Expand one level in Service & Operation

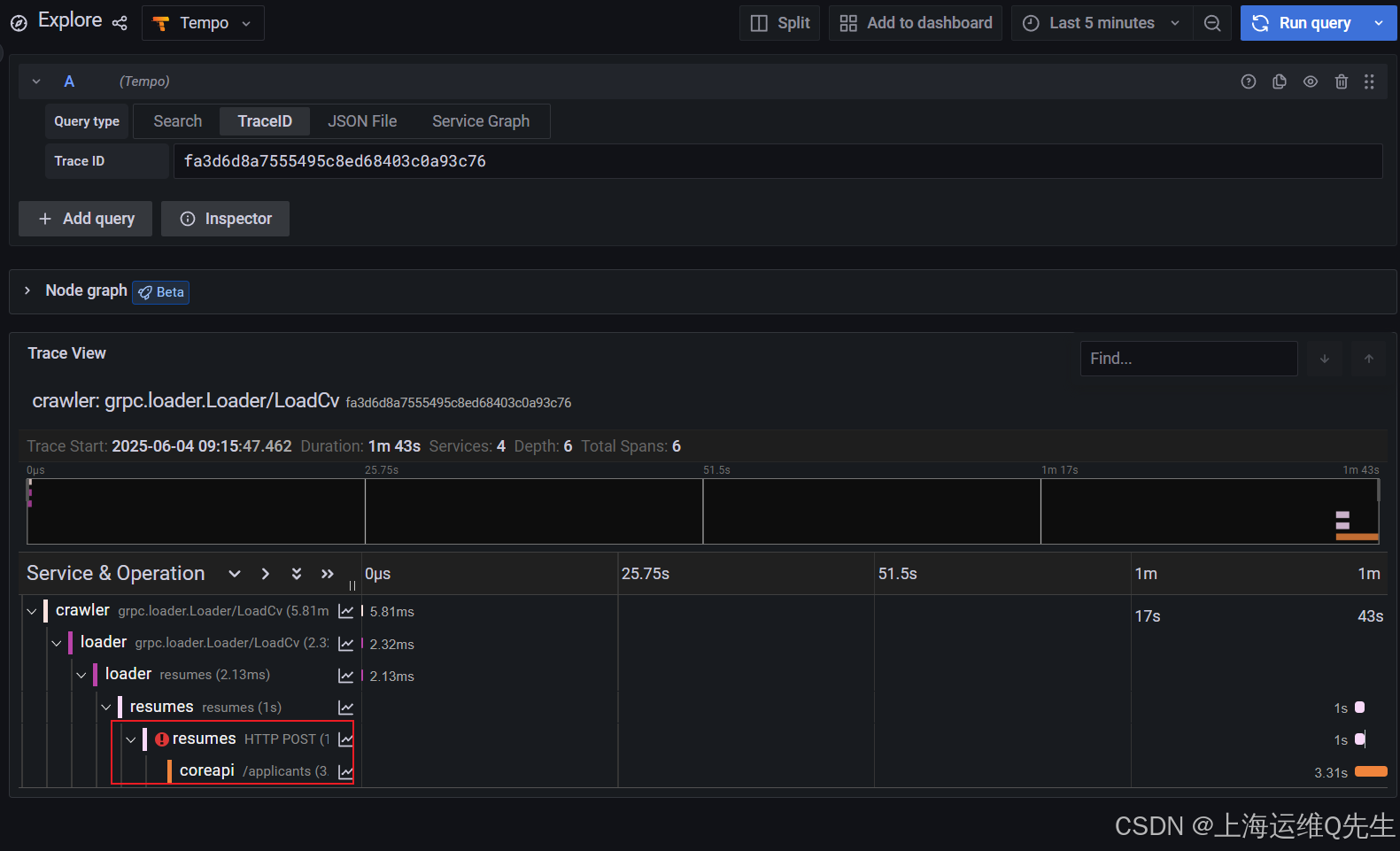click(266, 574)
